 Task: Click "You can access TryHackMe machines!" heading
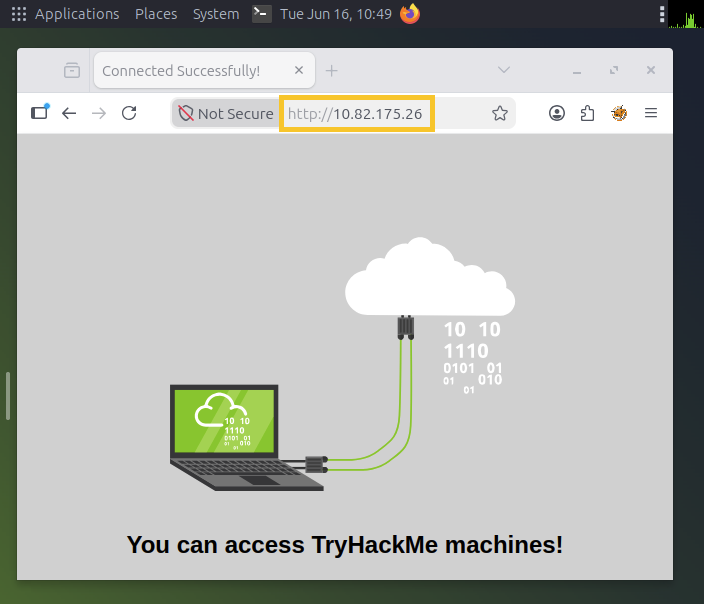coord(344,545)
